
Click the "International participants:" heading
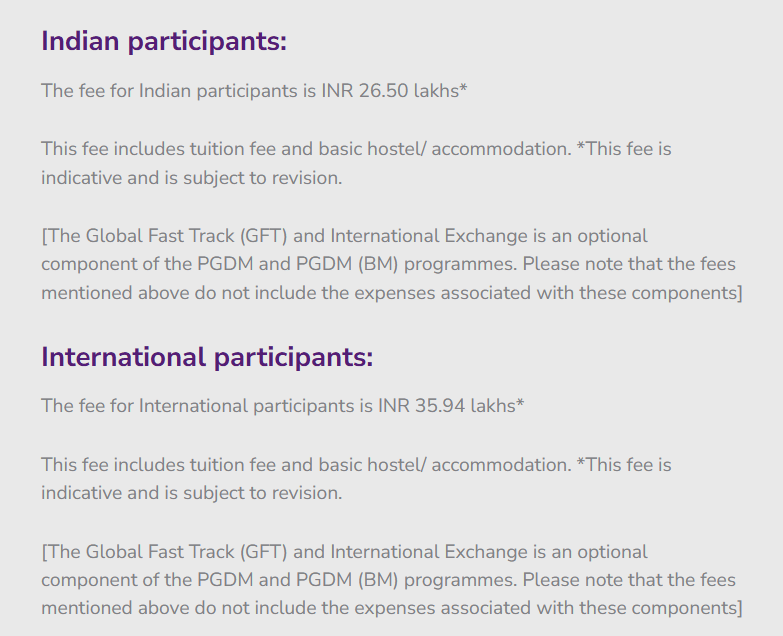[207, 357]
